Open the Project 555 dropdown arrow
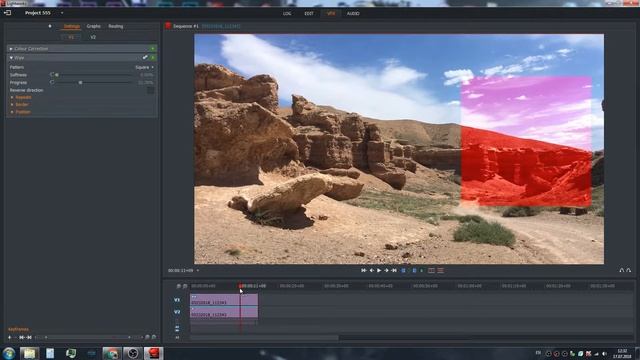The width and height of the screenshot is (640, 360). [x=62, y=13]
